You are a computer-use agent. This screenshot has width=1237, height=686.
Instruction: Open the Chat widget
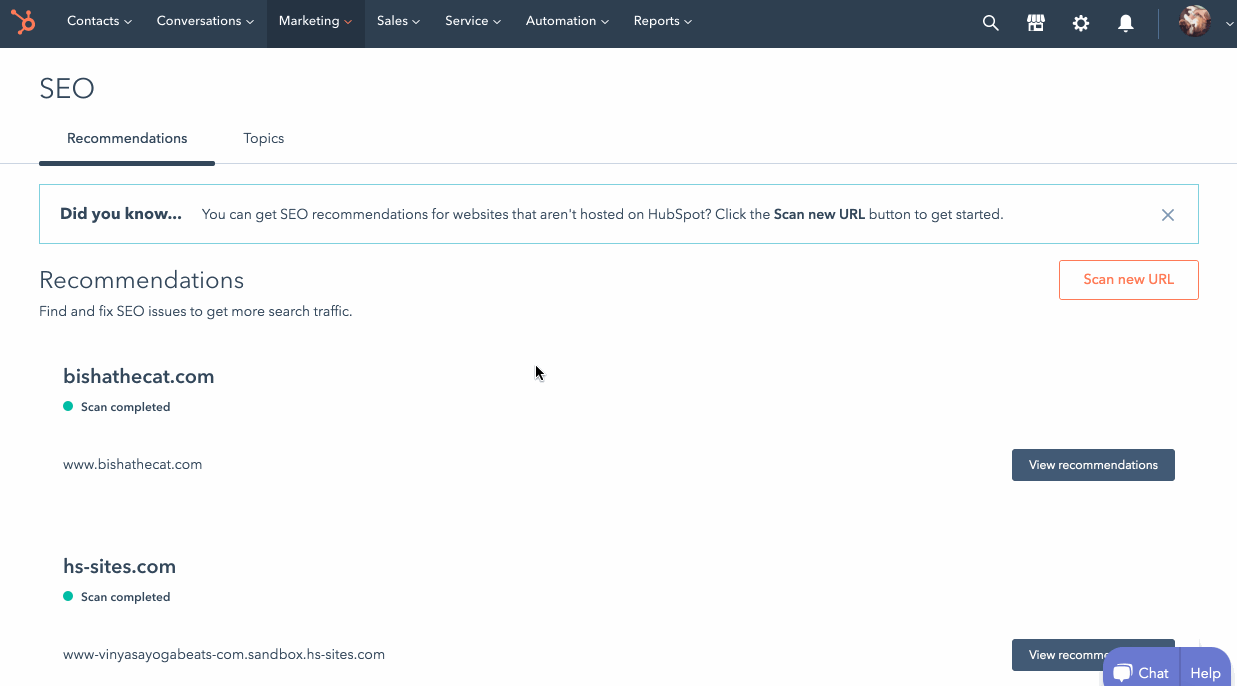point(1141,672)
